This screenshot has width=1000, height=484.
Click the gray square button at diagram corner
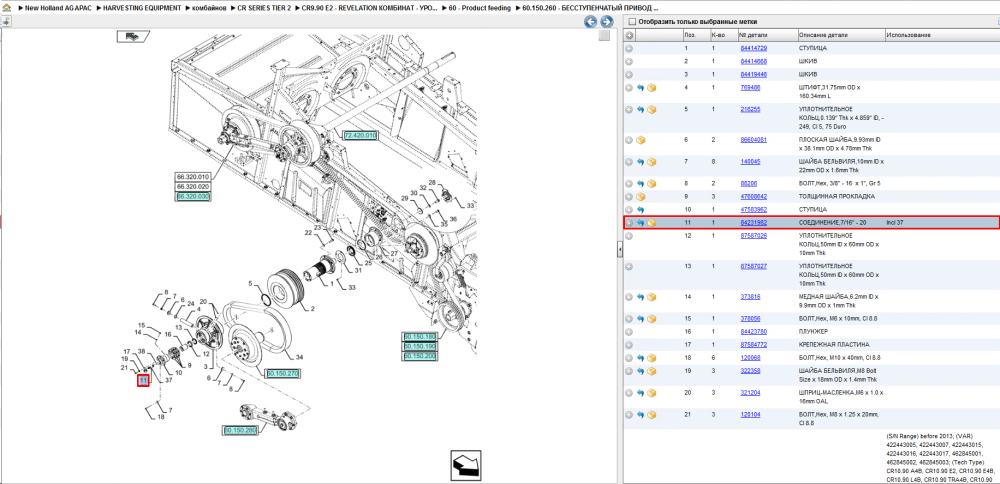click(x=603, y=36)
